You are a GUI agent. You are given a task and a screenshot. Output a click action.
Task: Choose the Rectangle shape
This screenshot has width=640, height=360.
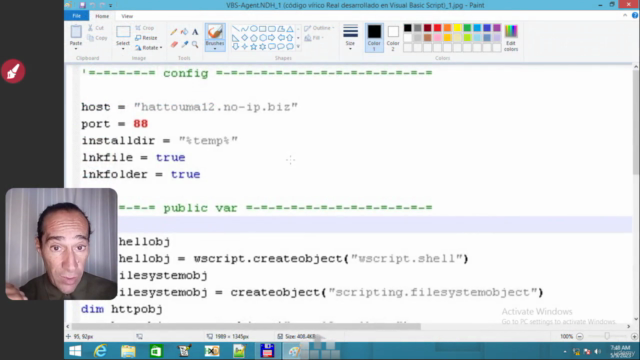click(262, 29)
